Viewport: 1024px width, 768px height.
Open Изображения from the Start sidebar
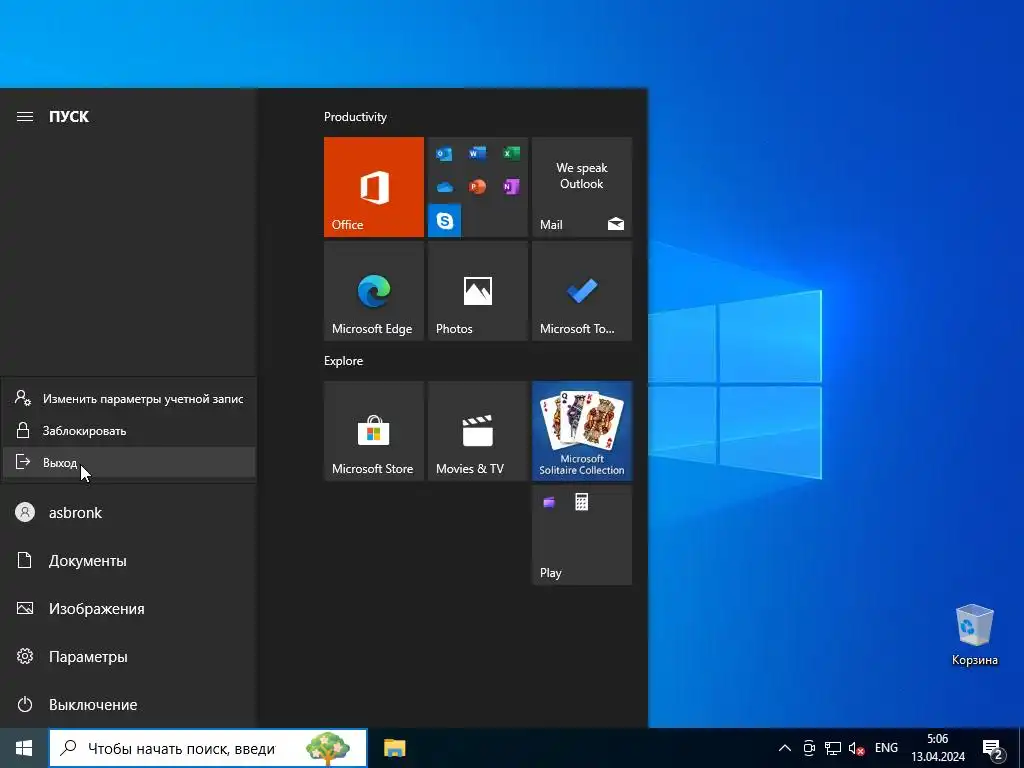point(128,609)
